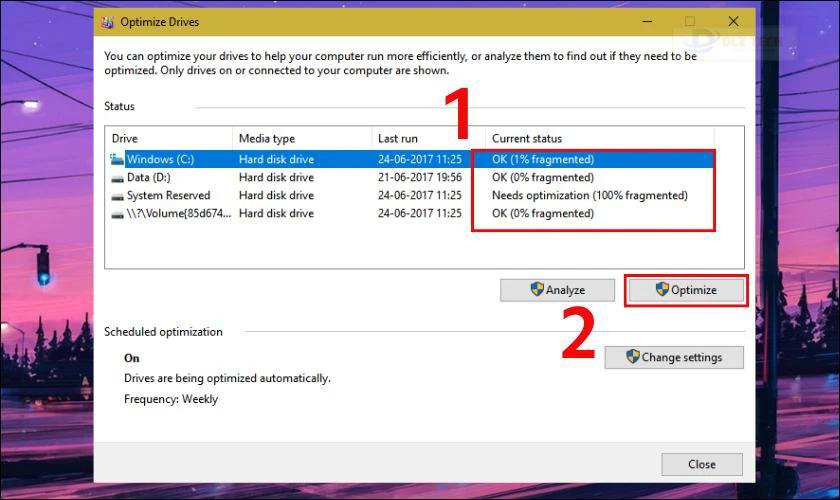Viewport: 840px width, 500px height.
Task: Select the \\?\Volume{85d674... drive row
Action: coord(411,213)
